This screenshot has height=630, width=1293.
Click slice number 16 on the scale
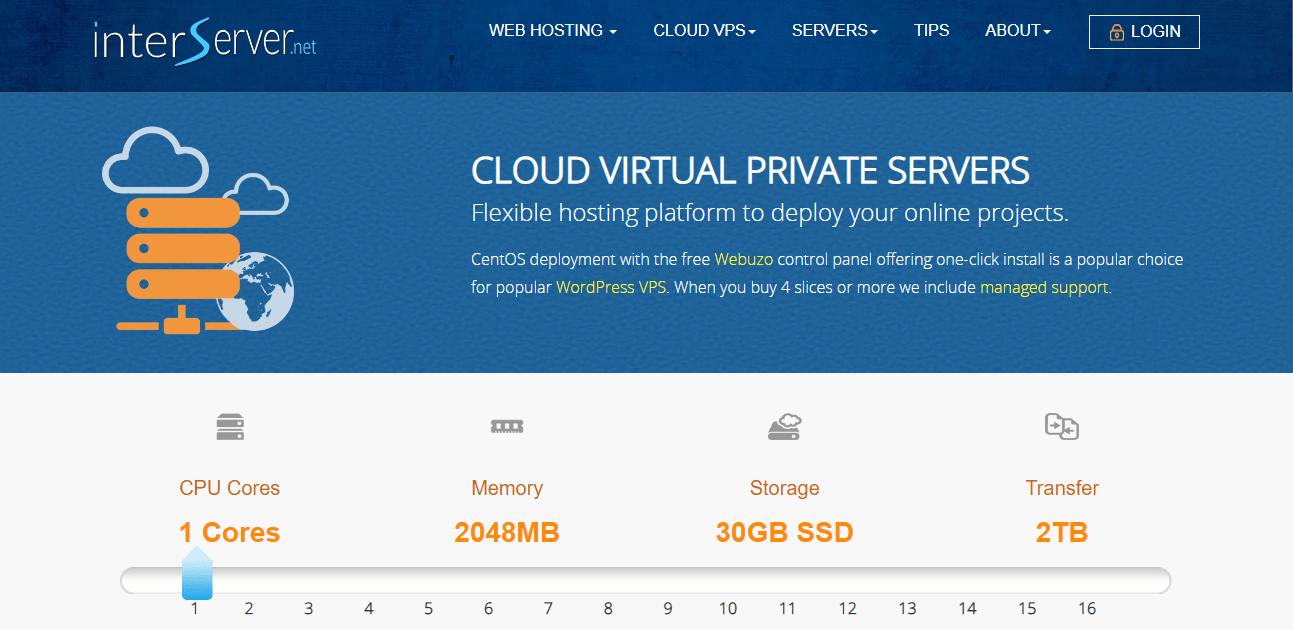coord(1087,608)
